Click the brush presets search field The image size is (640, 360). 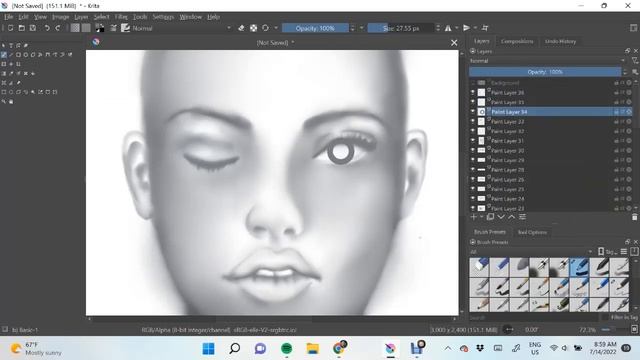[x=534, y=318]
